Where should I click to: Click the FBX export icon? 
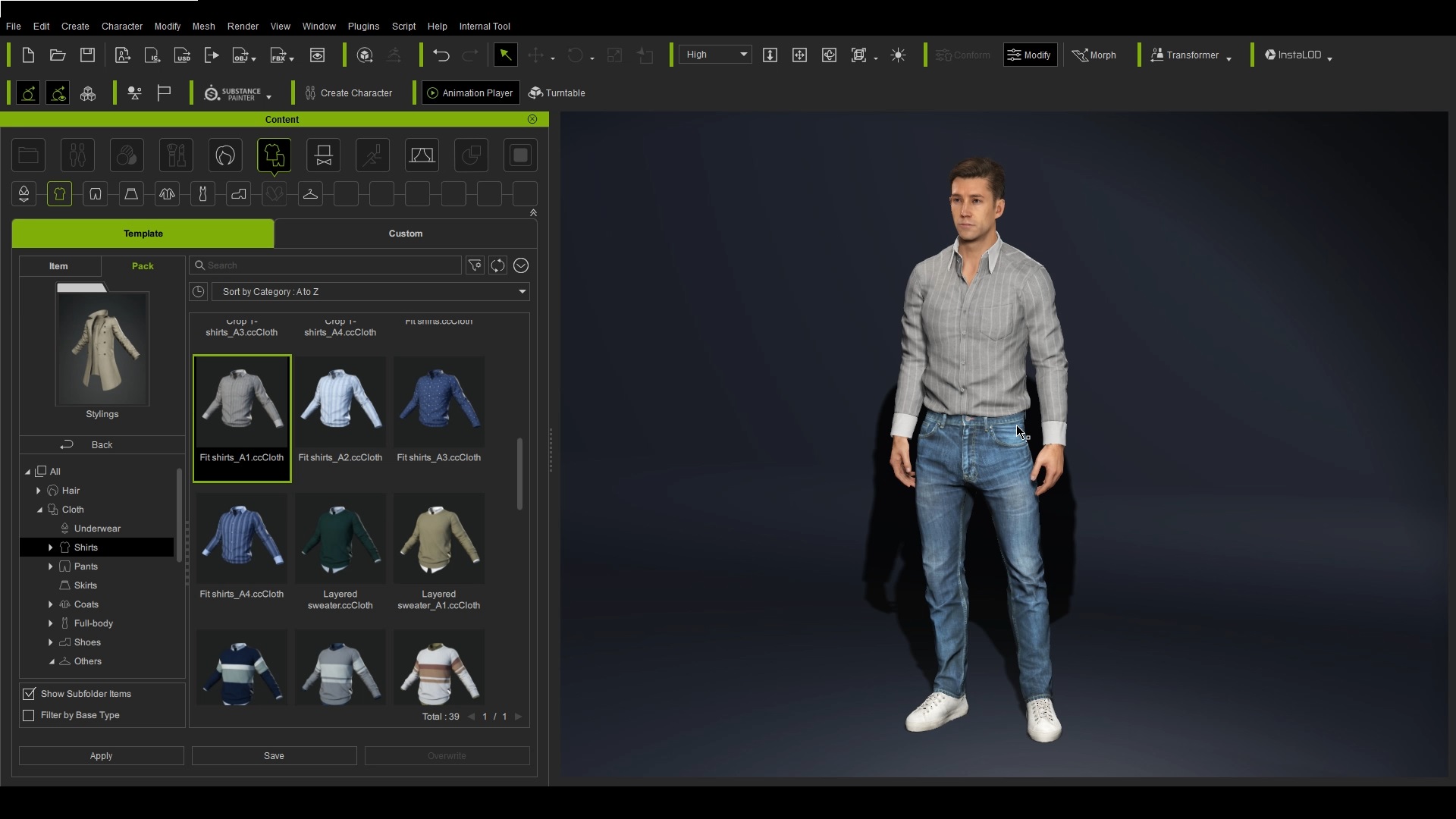pos(279,55)
